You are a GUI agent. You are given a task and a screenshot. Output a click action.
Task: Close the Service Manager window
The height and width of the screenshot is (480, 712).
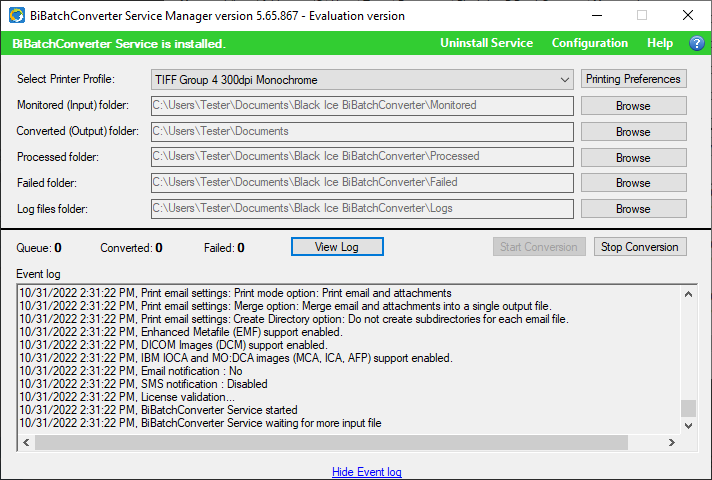[x=688, y=15]
